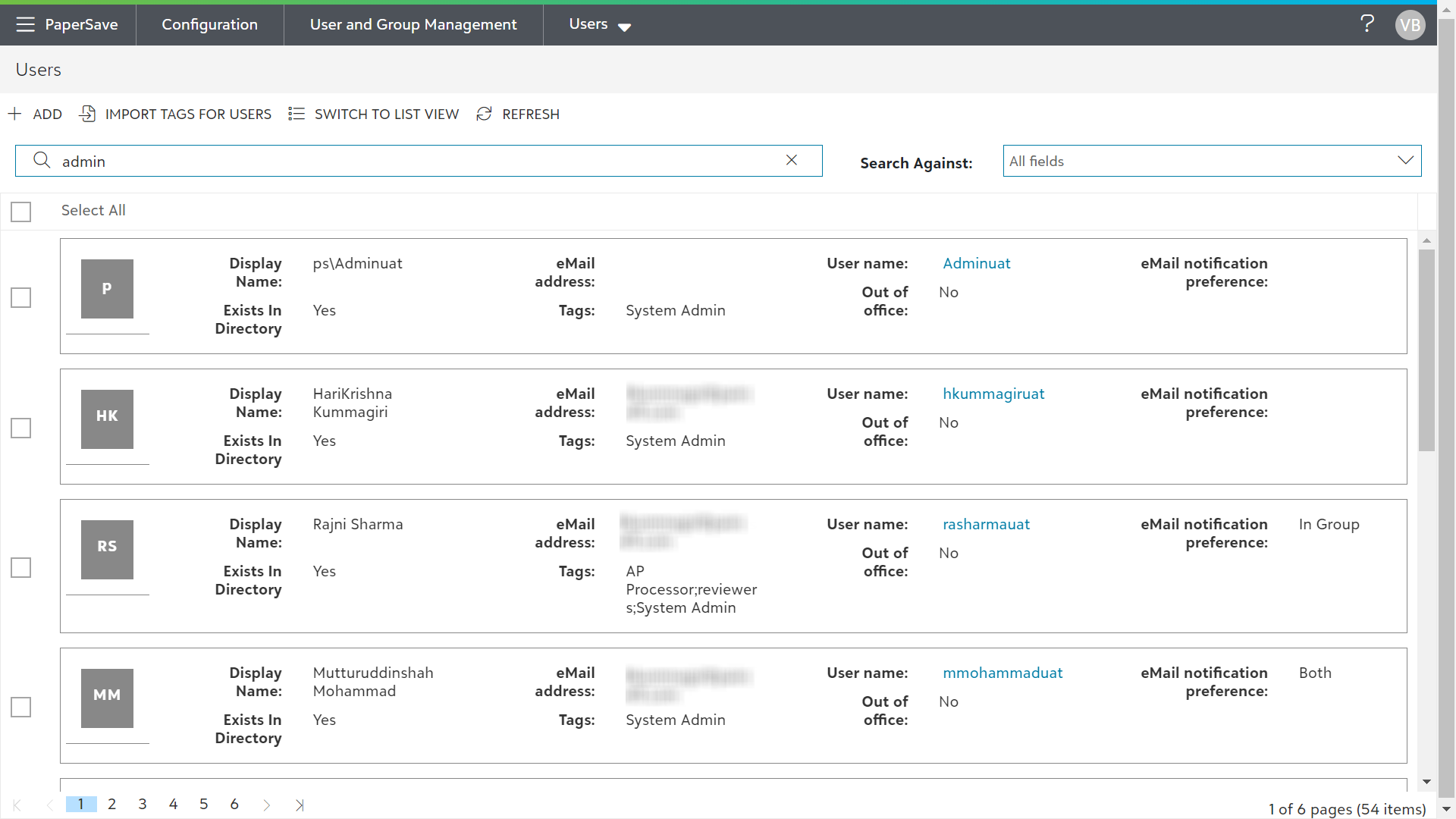Clear the admin search text
Screen dimensions: 1456x819
(791, 160)
